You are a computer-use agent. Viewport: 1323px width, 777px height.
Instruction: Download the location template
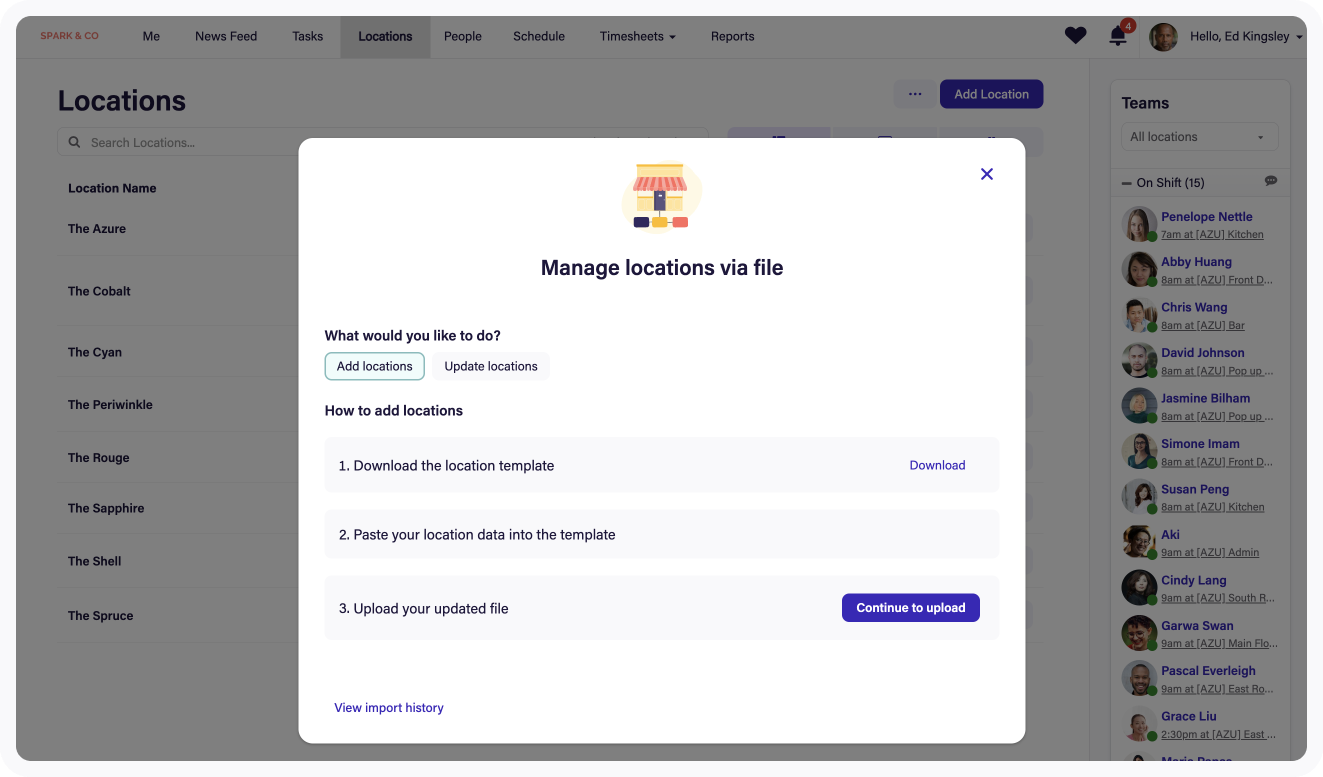coord(937,465)
